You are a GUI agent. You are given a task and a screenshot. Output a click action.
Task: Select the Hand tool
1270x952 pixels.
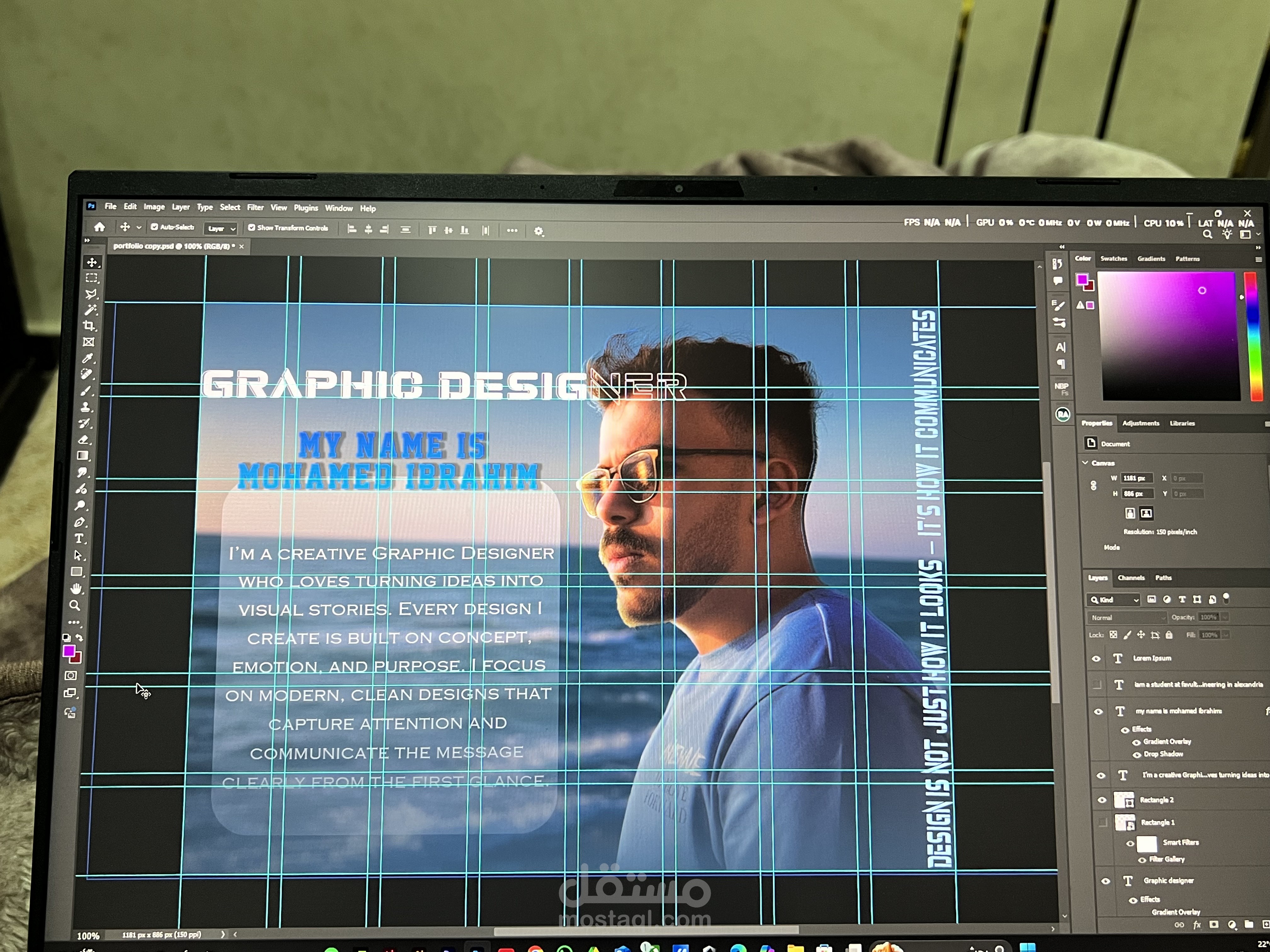[x=76, y=589]
